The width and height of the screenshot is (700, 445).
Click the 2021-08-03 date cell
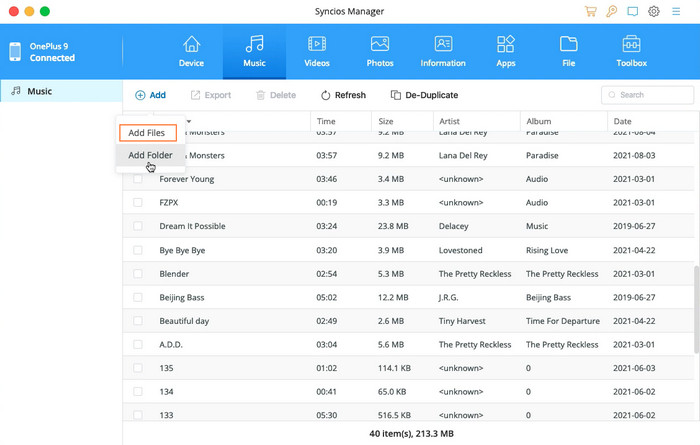click(x=634, y=155)
